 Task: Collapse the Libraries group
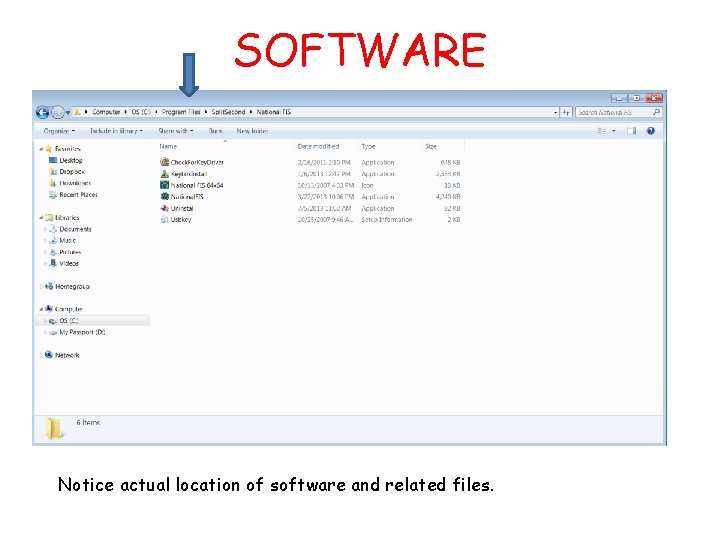point(41,218)
